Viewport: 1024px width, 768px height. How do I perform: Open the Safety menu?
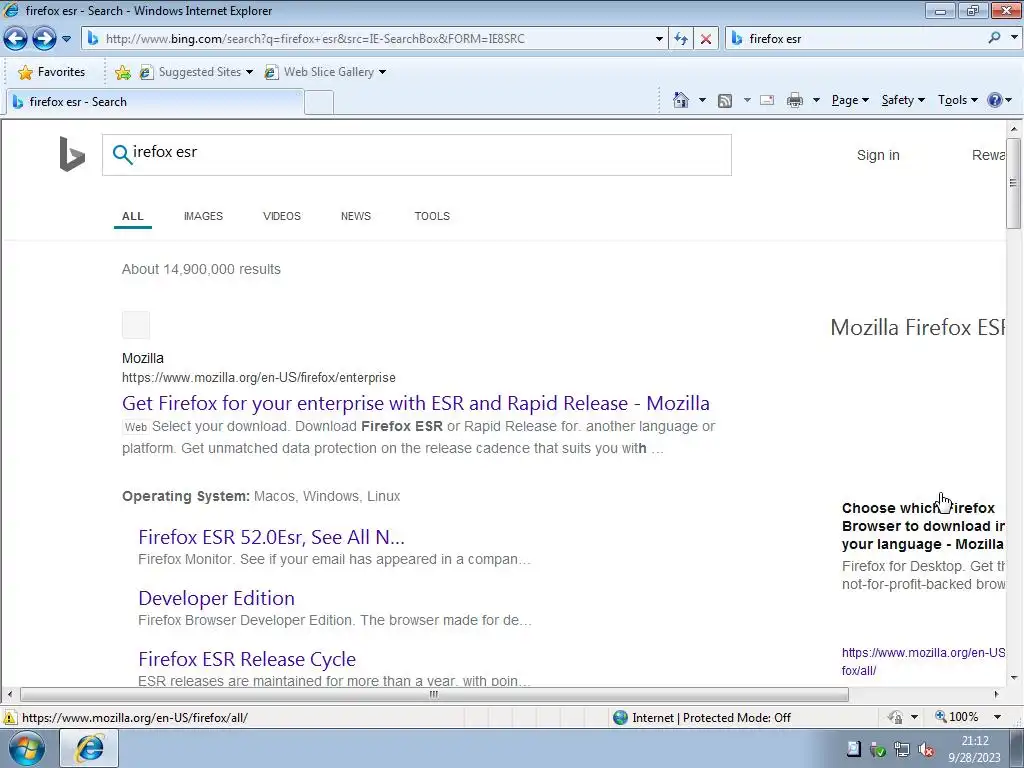[x=903, y=100]
